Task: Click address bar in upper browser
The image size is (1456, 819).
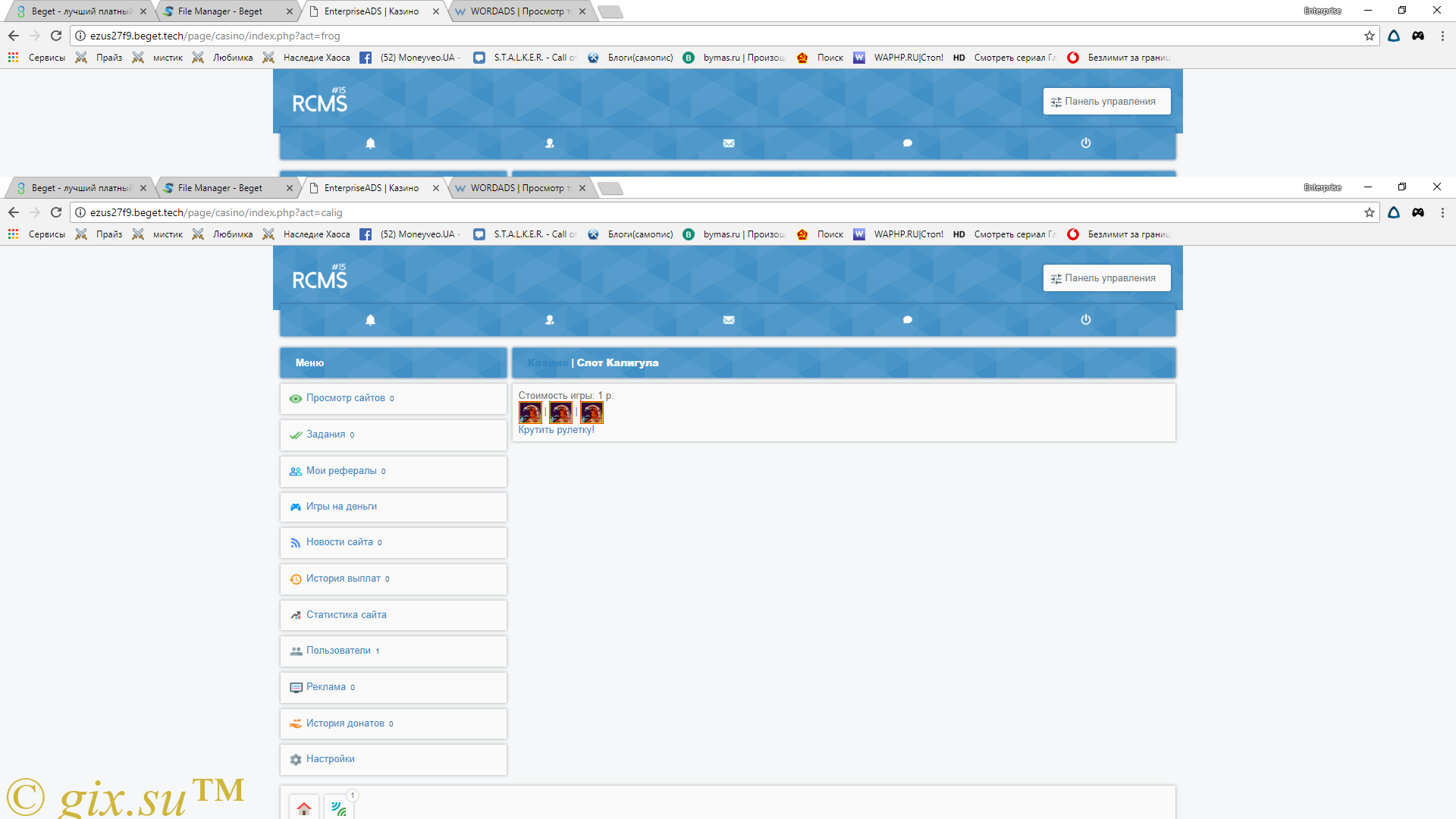Action: (724, 36)
